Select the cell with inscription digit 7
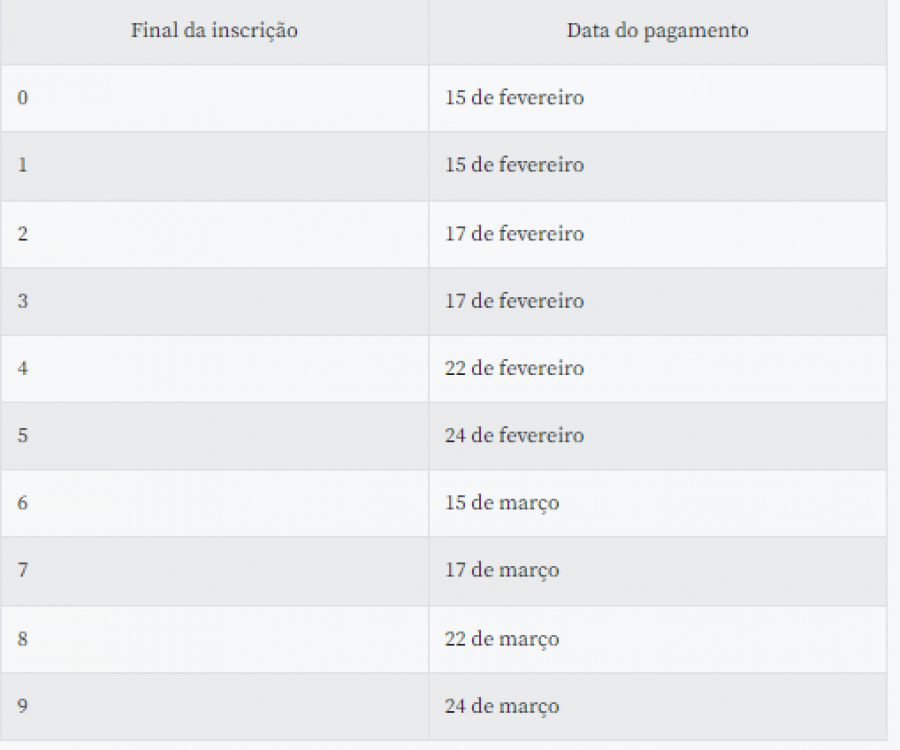900x750 pixels. [x=214, y=571]
